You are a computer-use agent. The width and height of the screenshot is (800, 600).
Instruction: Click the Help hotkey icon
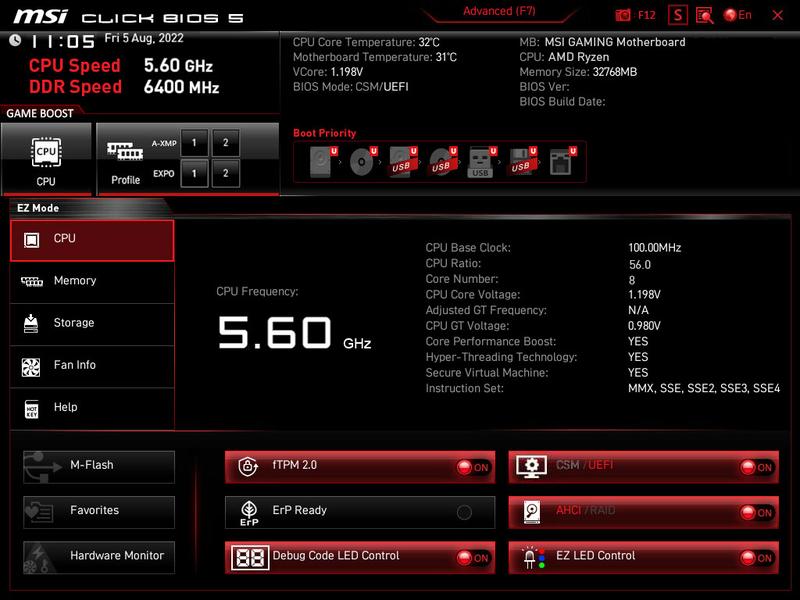(32, 409)
